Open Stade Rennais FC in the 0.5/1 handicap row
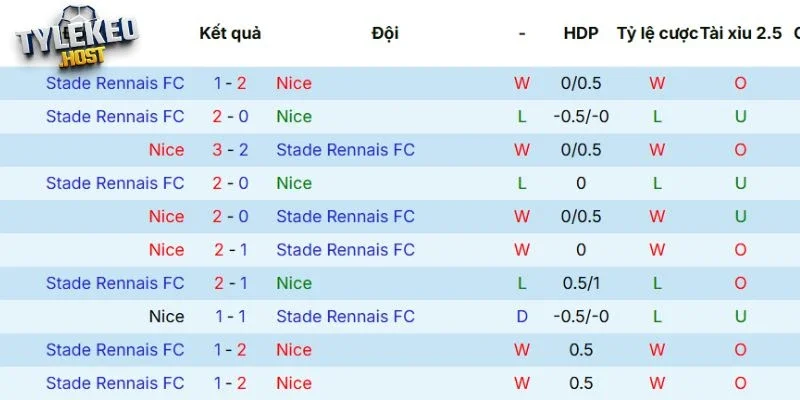 [115, 283]
